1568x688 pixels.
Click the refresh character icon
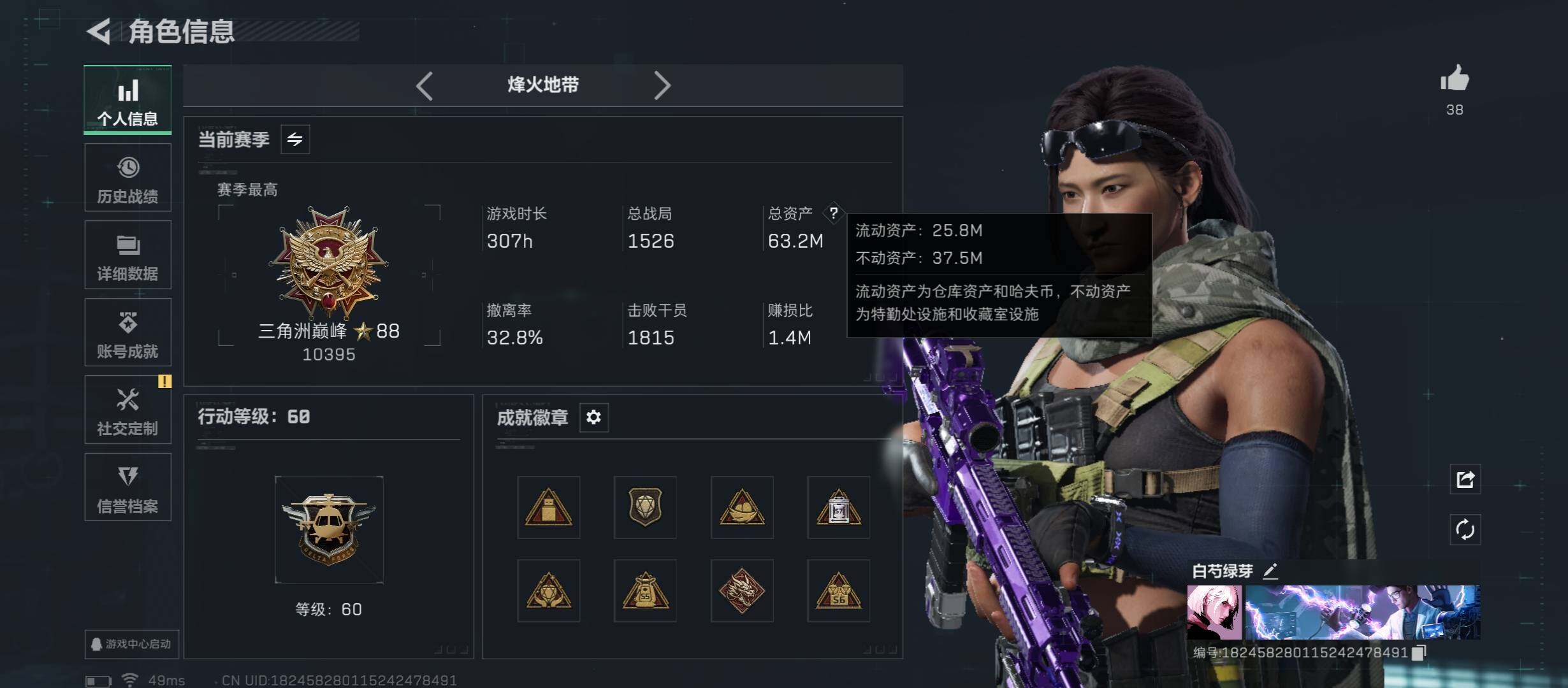point(1465,529)
